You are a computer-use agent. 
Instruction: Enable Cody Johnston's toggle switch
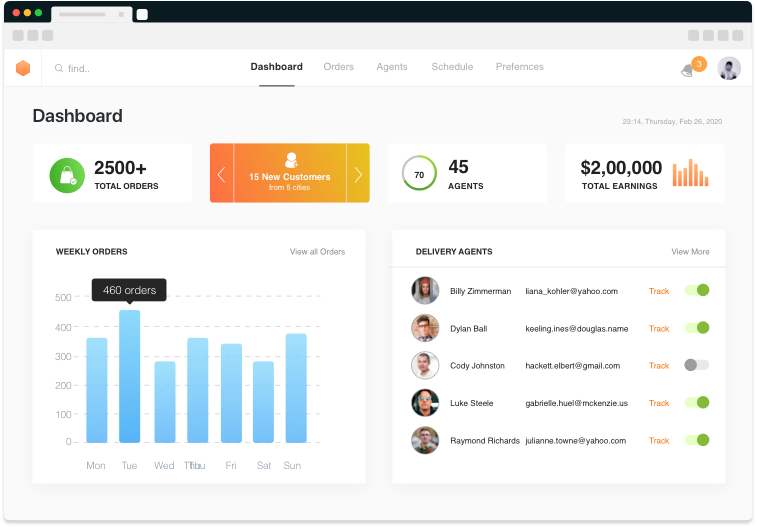[x=697, y=365]
